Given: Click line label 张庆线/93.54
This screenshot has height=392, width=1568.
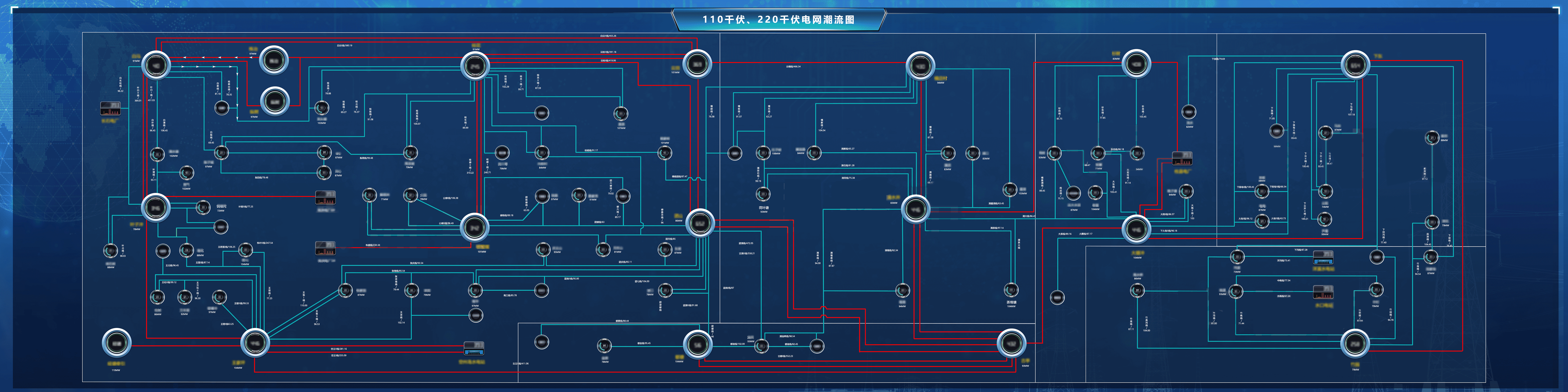Looking at the screenshot, I should [416, 263].
